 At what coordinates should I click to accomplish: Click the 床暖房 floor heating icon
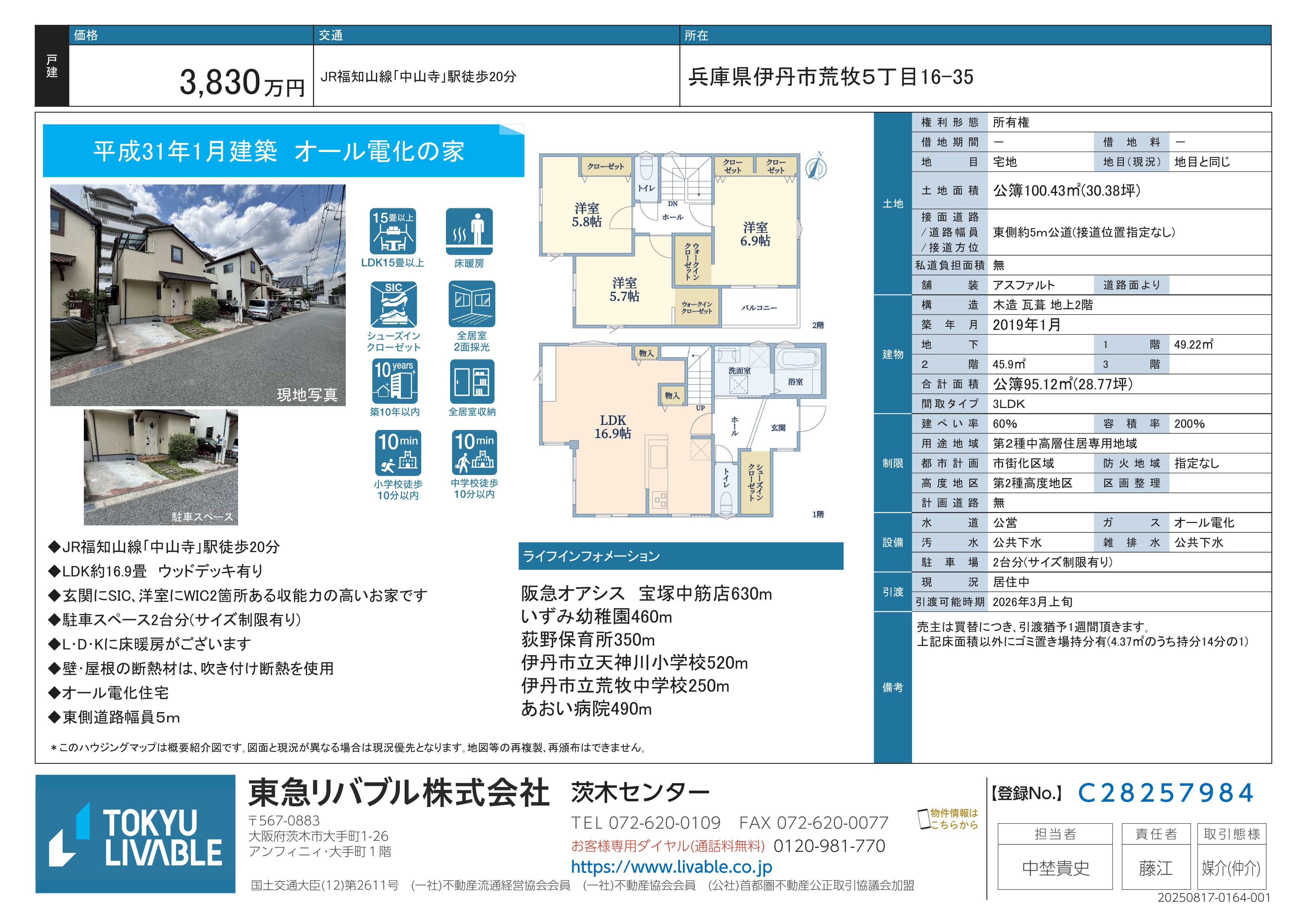click(469, 232)
